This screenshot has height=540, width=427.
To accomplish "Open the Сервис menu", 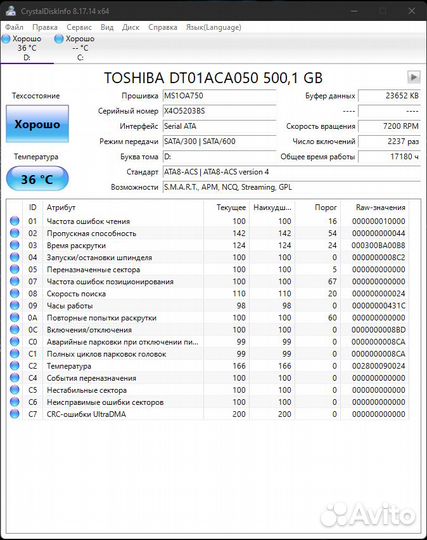I will (x=79, y=27).
